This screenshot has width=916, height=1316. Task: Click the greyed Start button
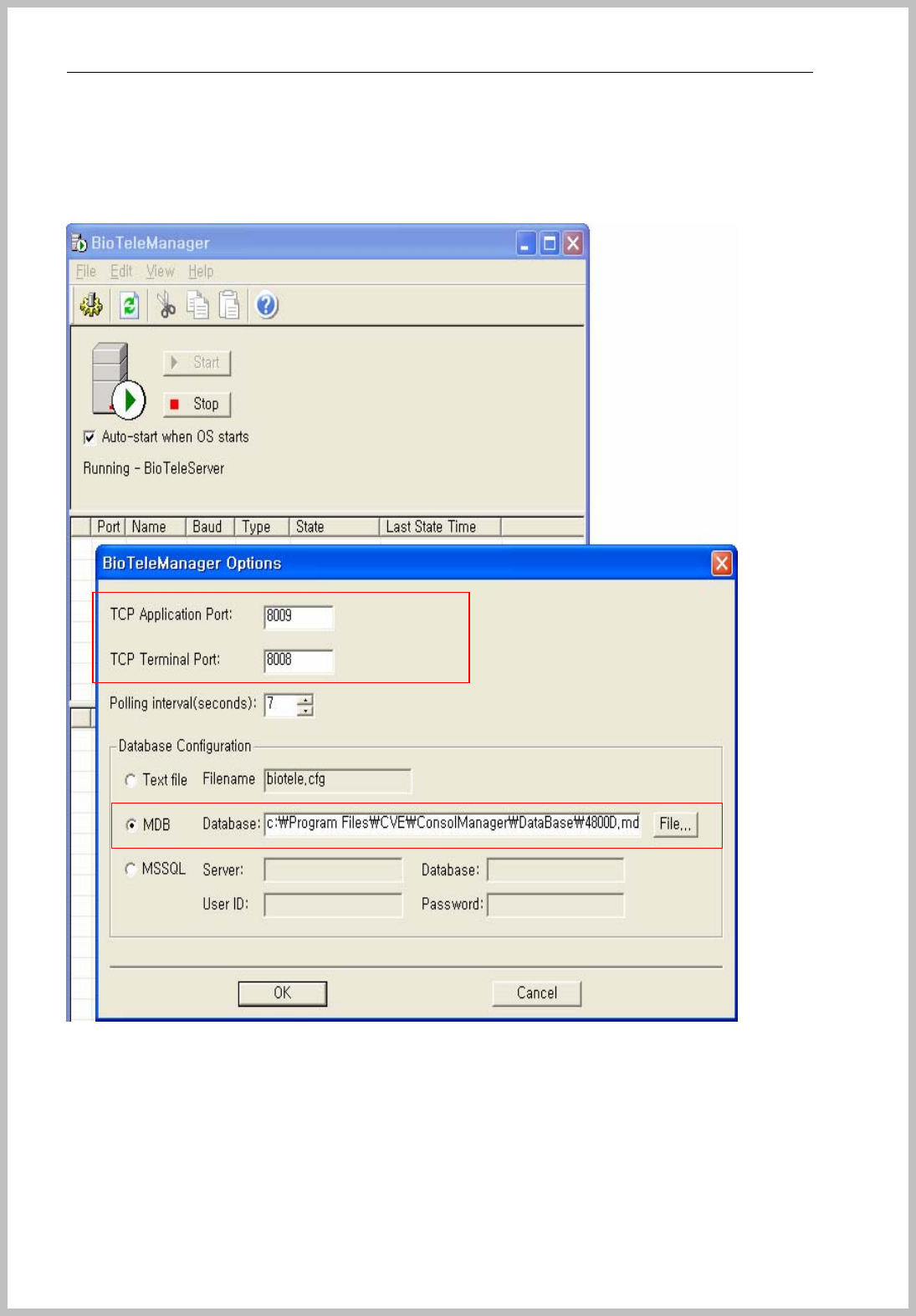197,363
